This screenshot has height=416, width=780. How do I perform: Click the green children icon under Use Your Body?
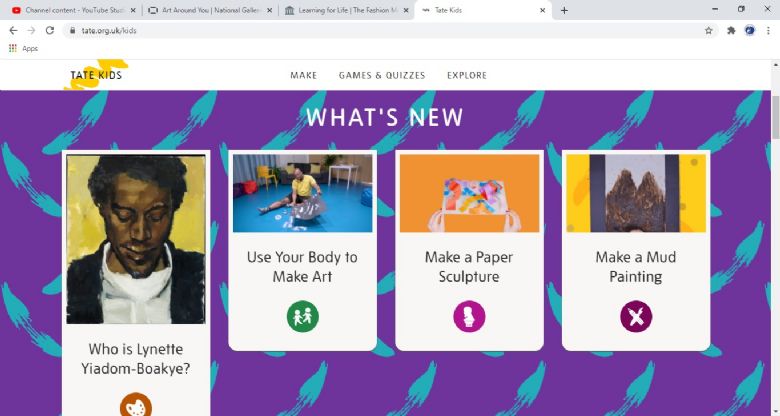302,316
